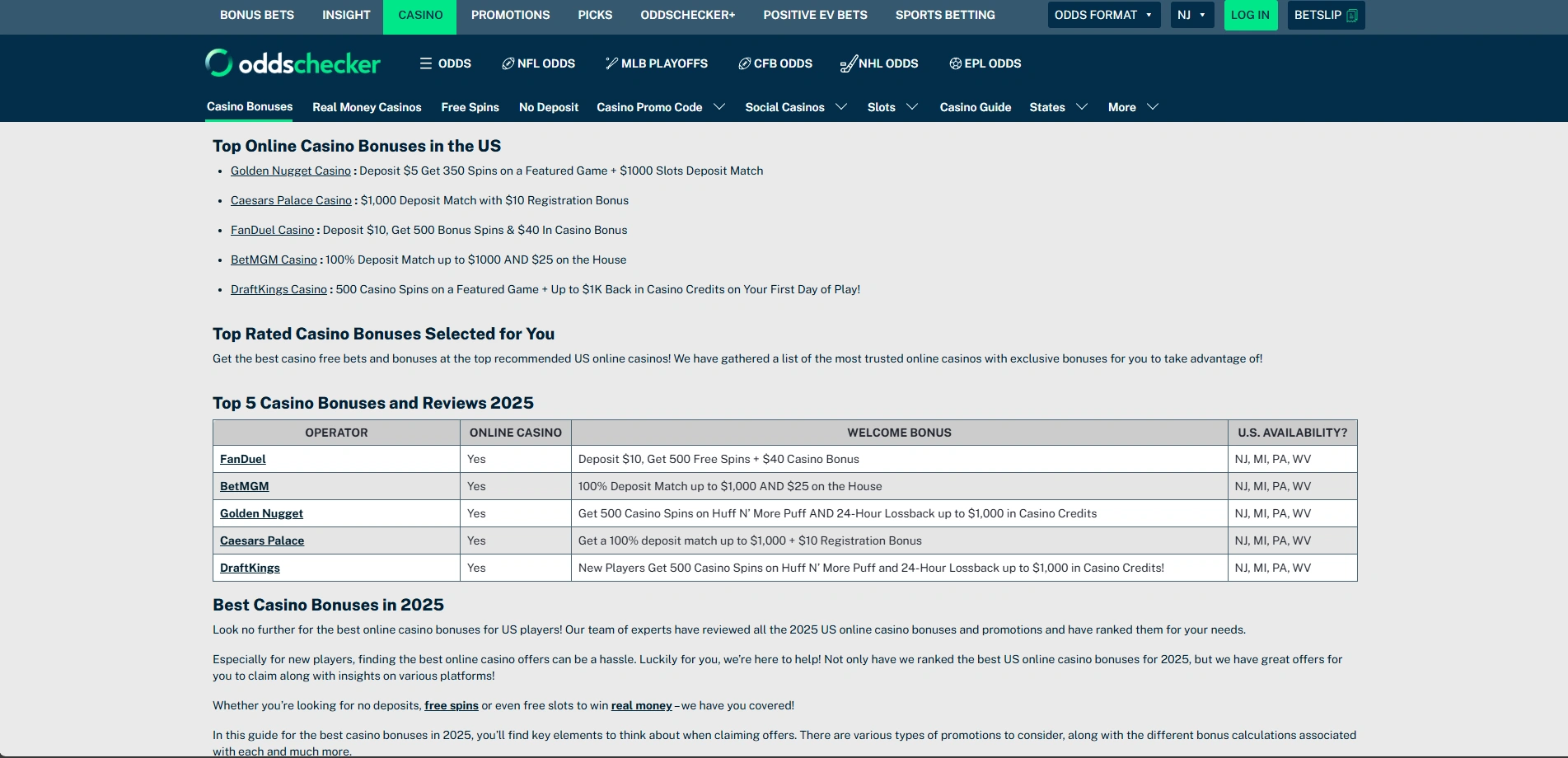Click the LOG IN button

[x=1250, y=15]
